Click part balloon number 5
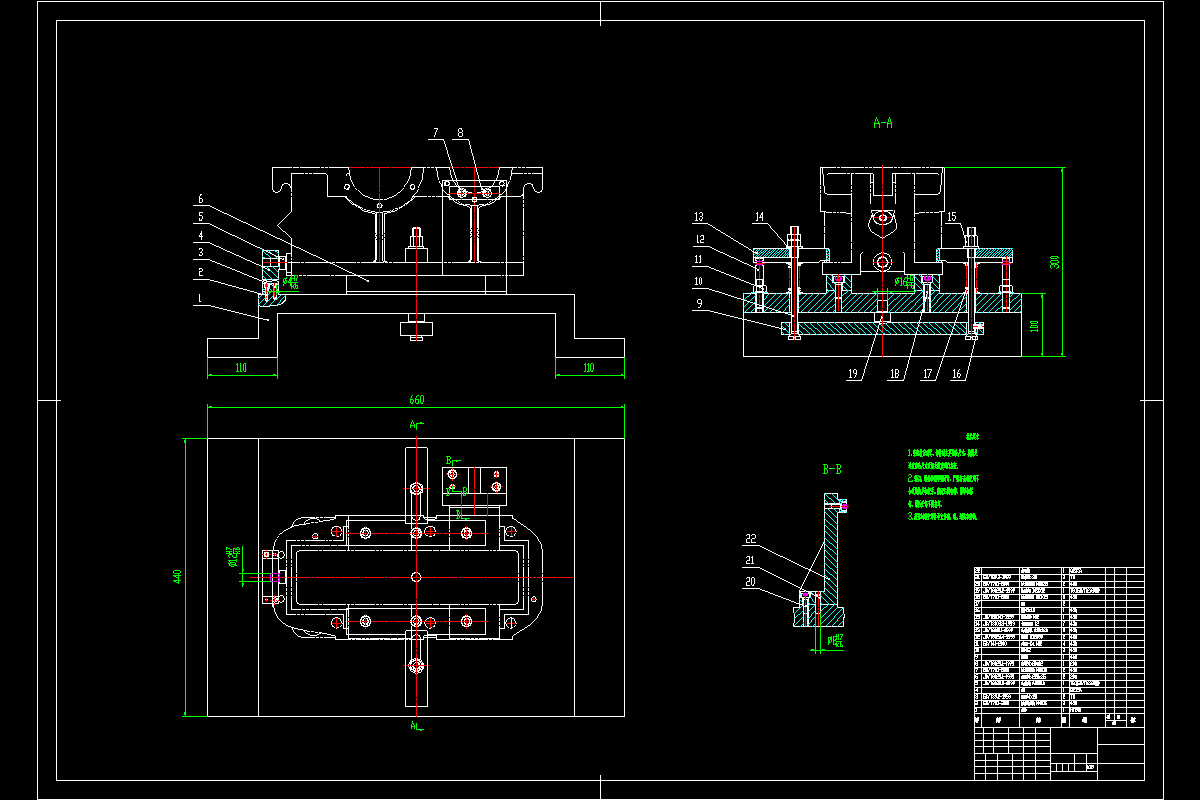 (200, 217)
